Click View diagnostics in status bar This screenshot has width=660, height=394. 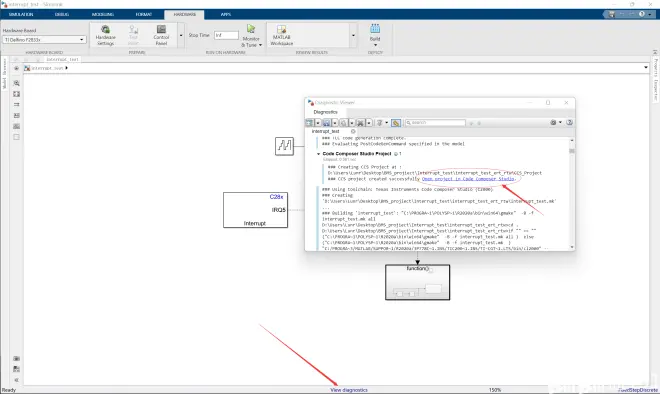point(349,390)
